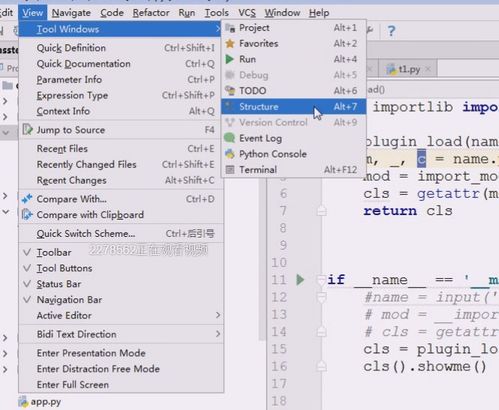Screen dimensions: 499x410
Task: Open the Terminal tool window
Action: point(293,170)
